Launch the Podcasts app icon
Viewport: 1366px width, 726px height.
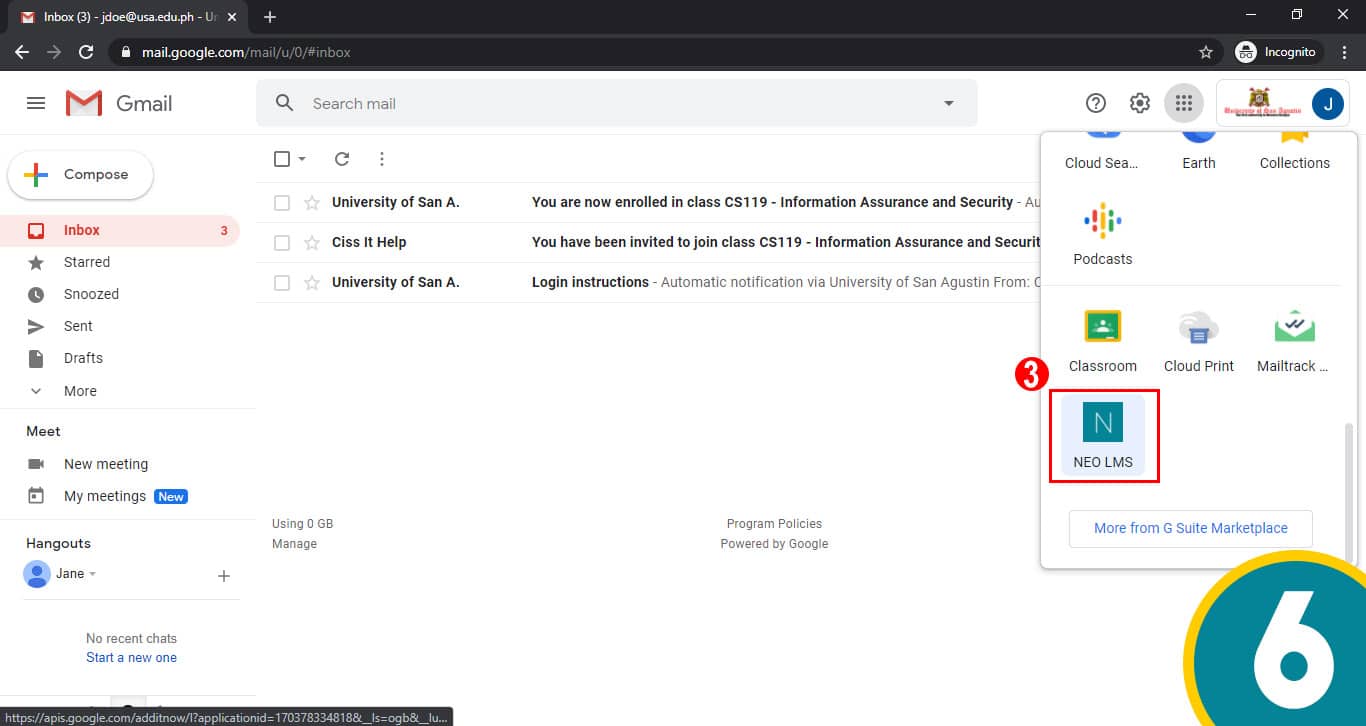tap(1102, 221)
